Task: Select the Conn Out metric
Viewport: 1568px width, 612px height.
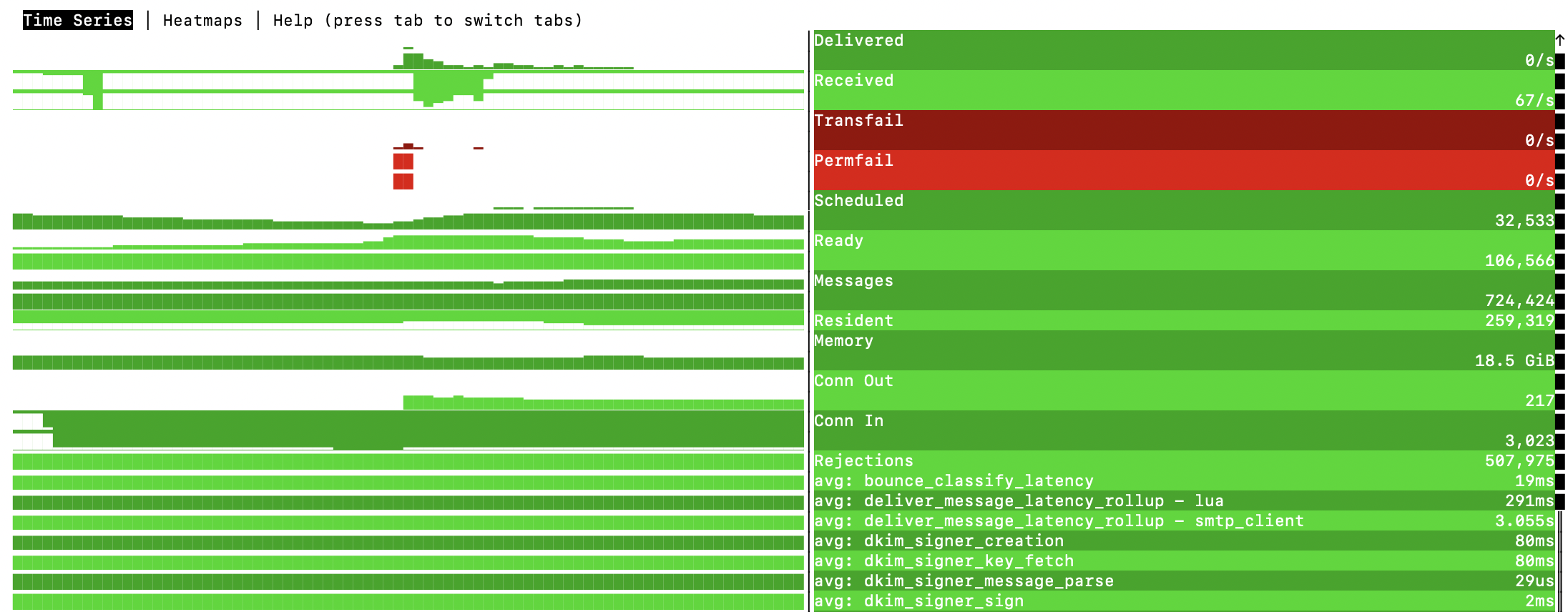Action: [x=1180, y=390]
